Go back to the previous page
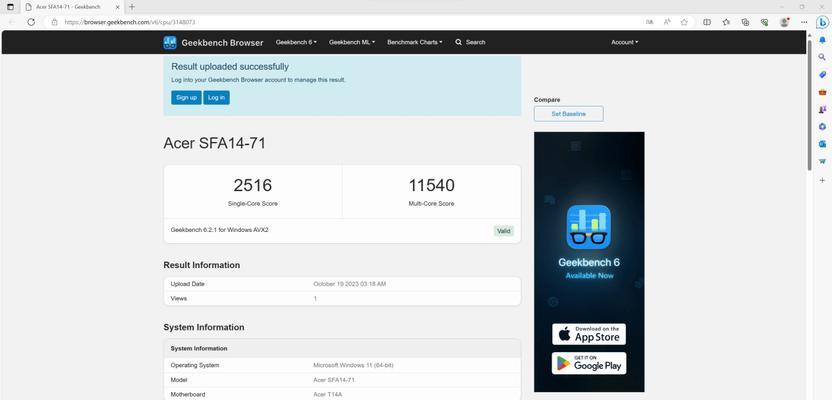 [12, 22]
